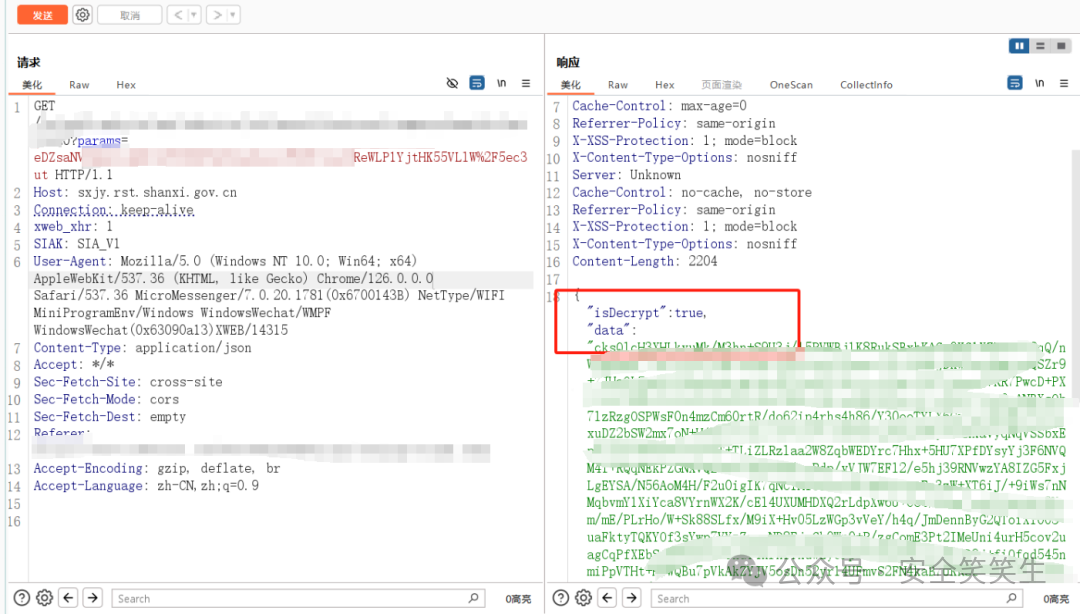The width and height of the screenshot is (1080, 614).
Task: Switch request view to Raw tab
Action: (x=79, y=85)
